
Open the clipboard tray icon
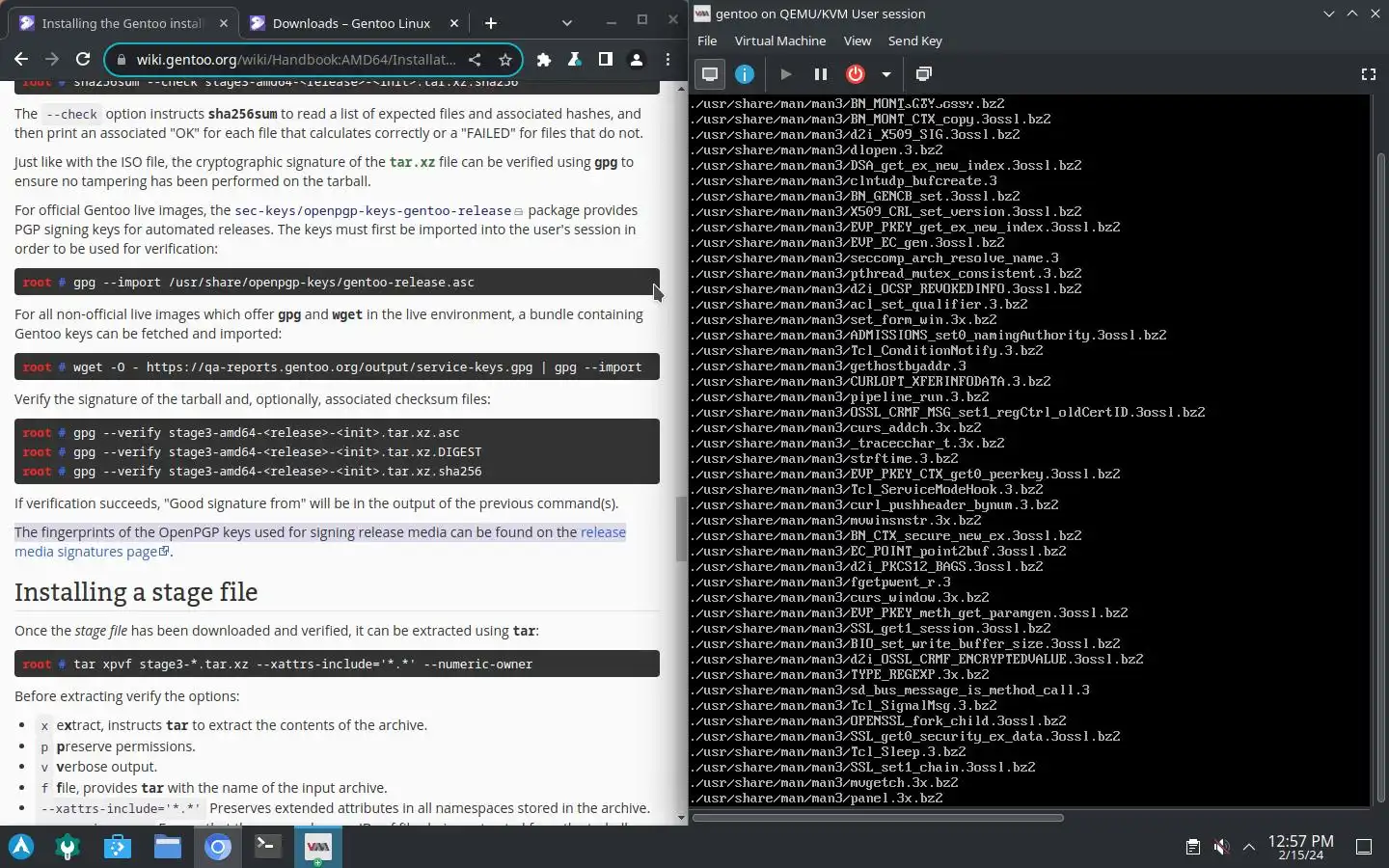[x=1193, y=847]
